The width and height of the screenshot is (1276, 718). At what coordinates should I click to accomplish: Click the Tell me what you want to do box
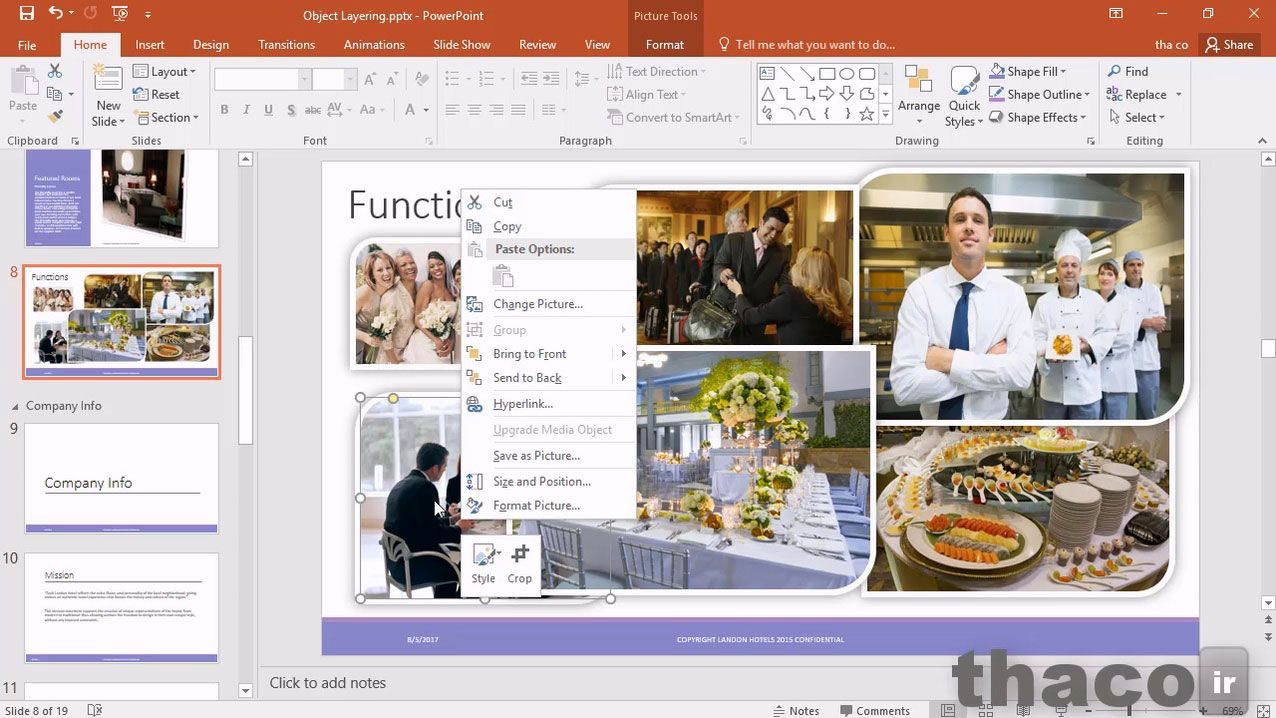[x=806, y=44]
